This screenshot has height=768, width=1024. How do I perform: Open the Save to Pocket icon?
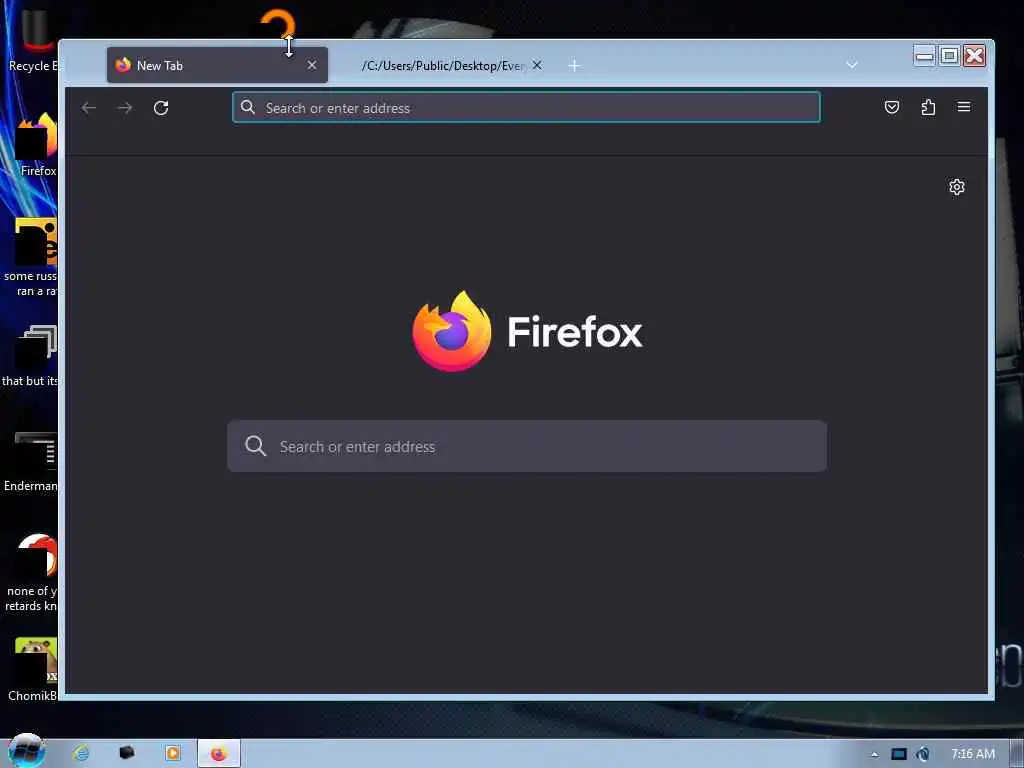coord(891,107)
